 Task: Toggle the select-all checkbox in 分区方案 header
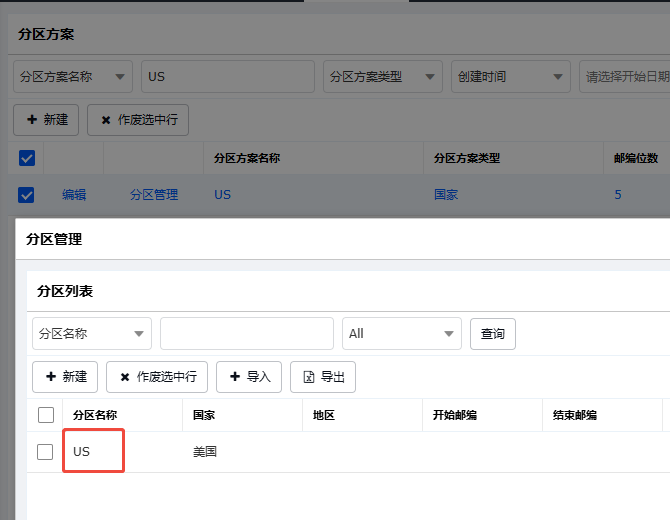click(x=27, y=158)
